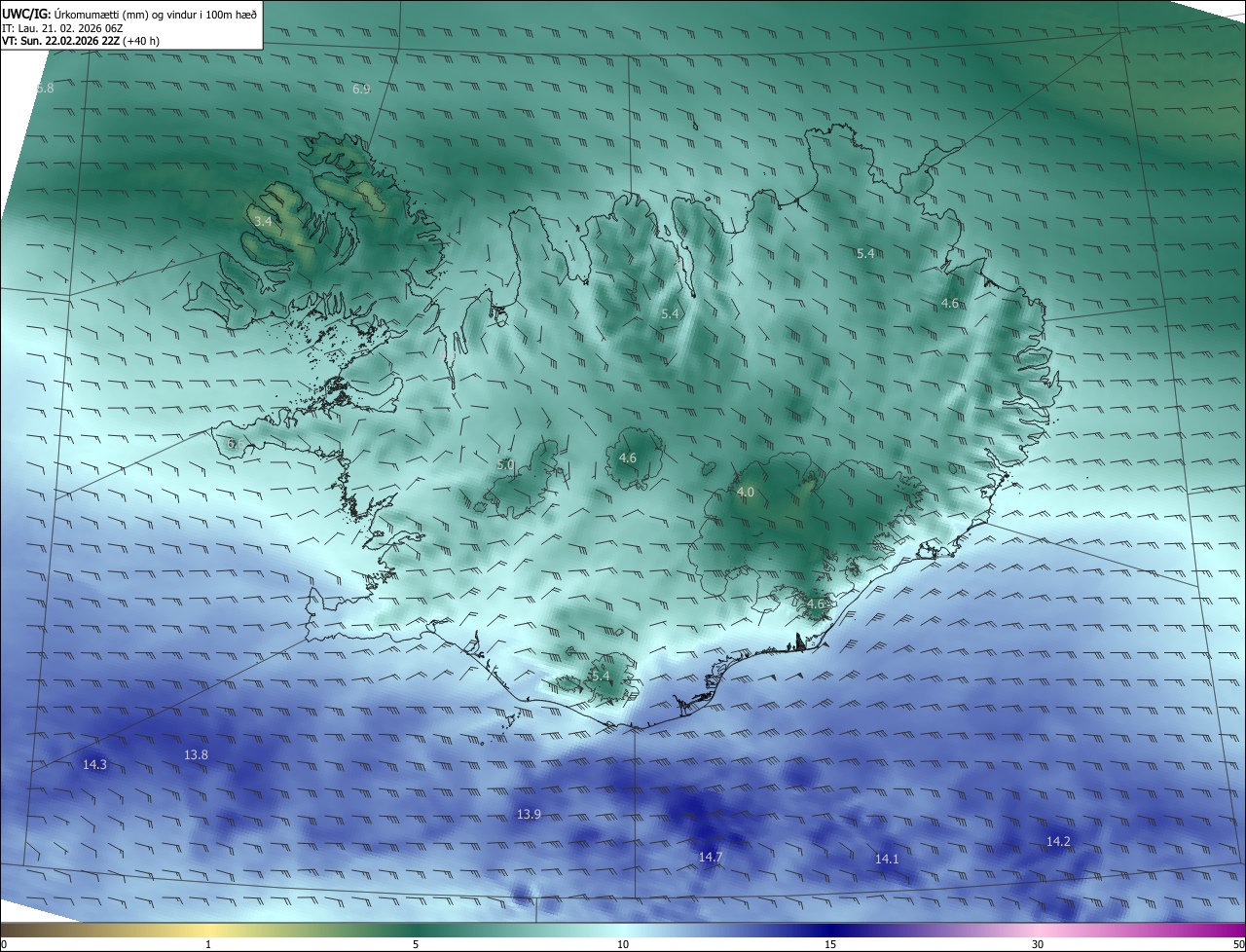The image size is (1246, 952).
Task: Click the 6.9 value label on the map
Action: pos(361,89)
